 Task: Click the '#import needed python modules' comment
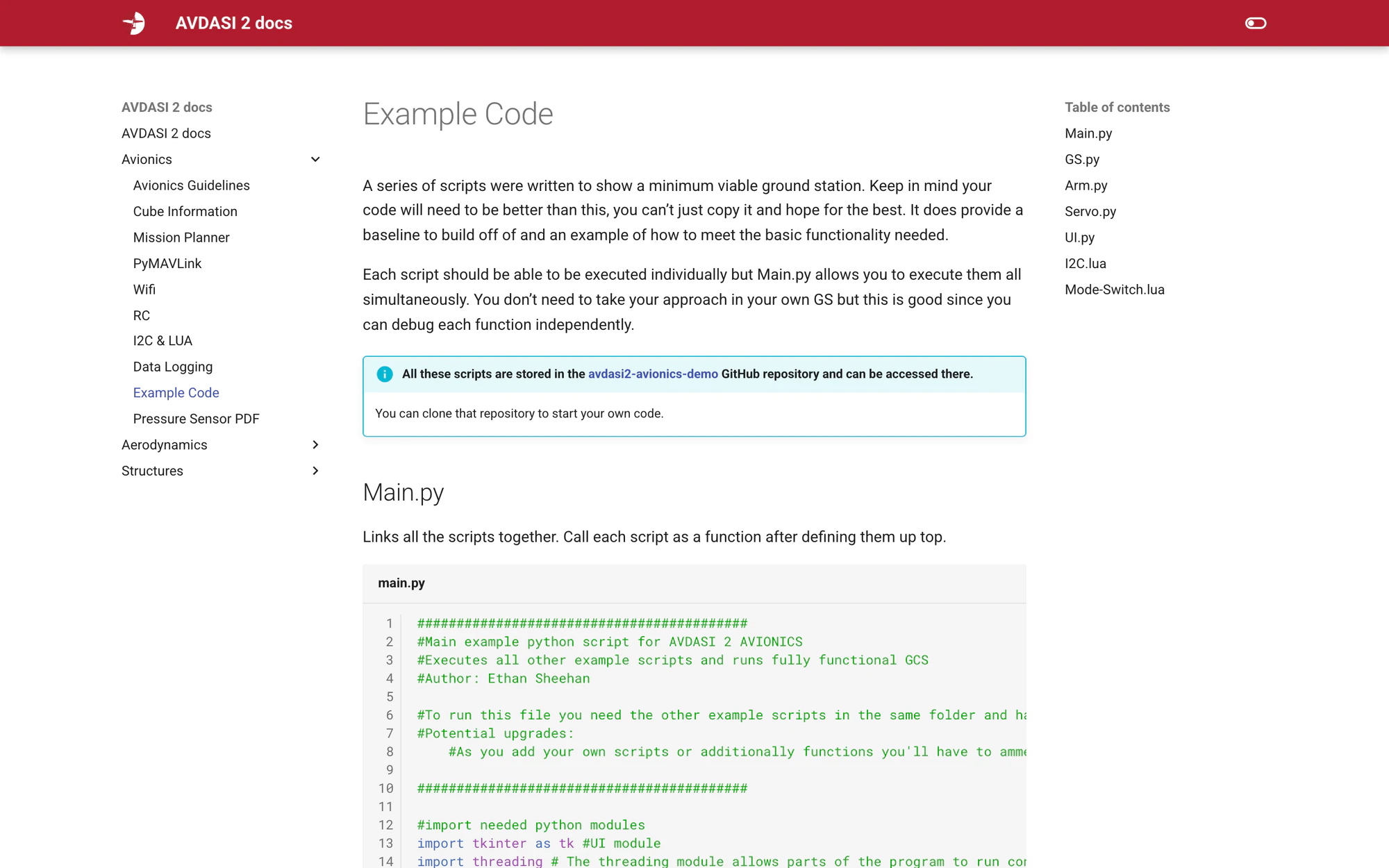(531, 825)
